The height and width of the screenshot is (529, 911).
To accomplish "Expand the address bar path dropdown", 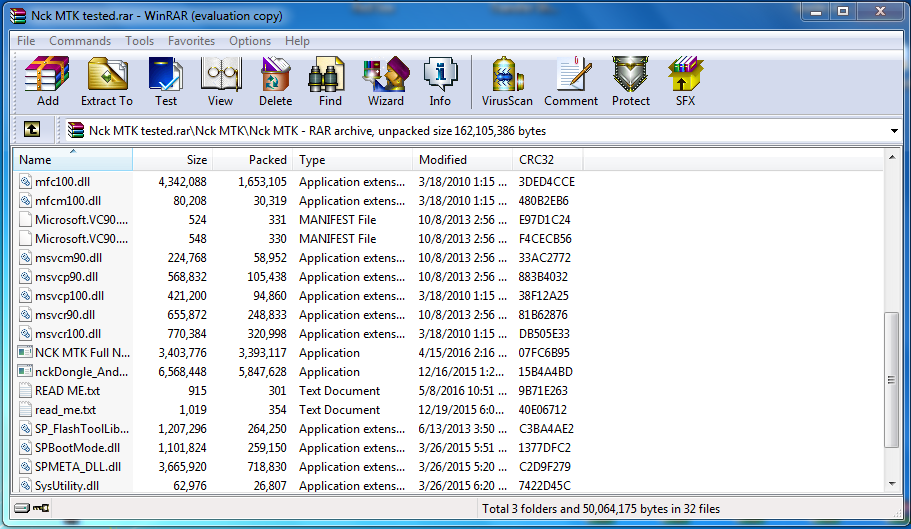I will (x=894, y=131).
